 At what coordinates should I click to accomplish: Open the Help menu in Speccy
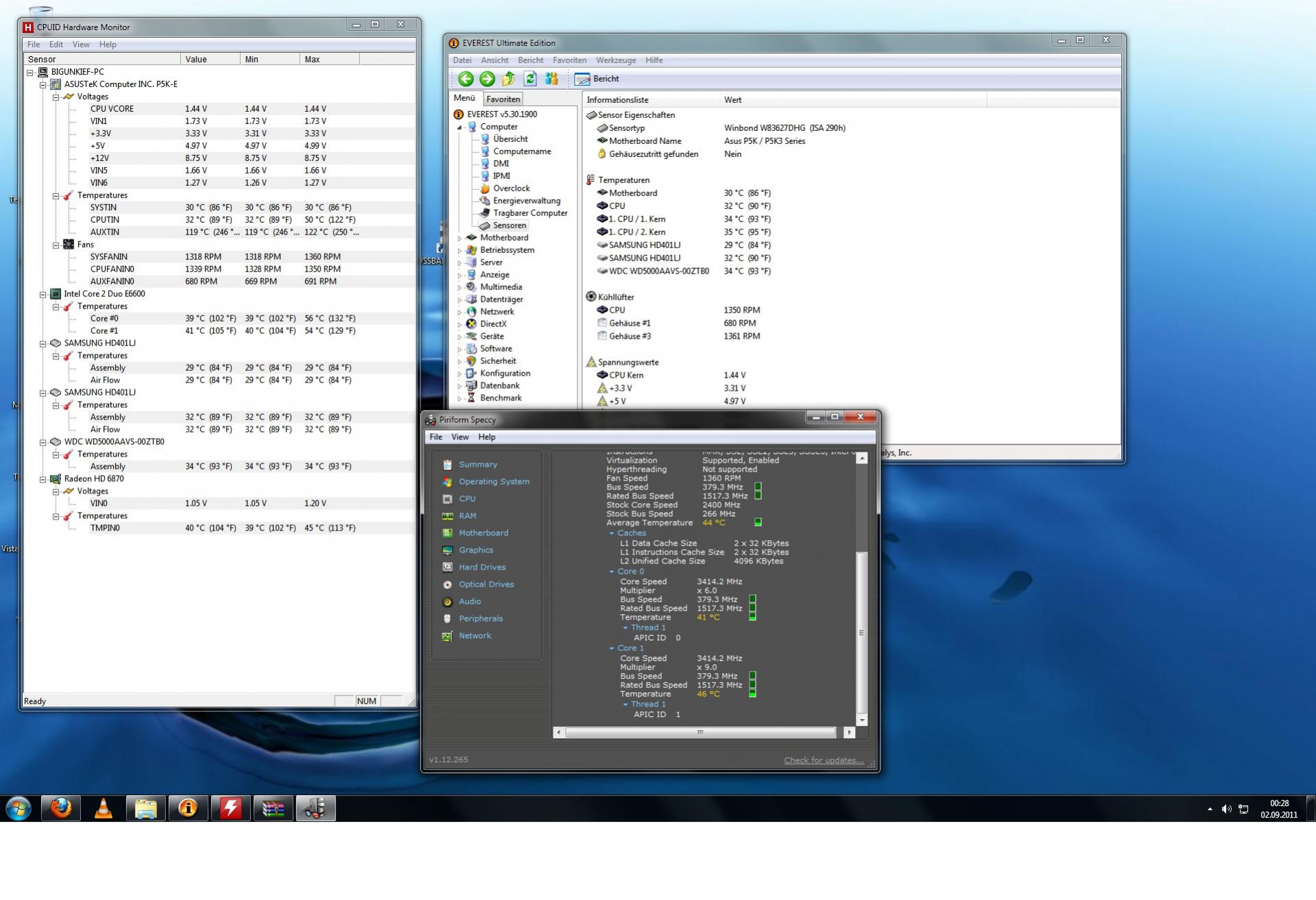coord(487,437)
